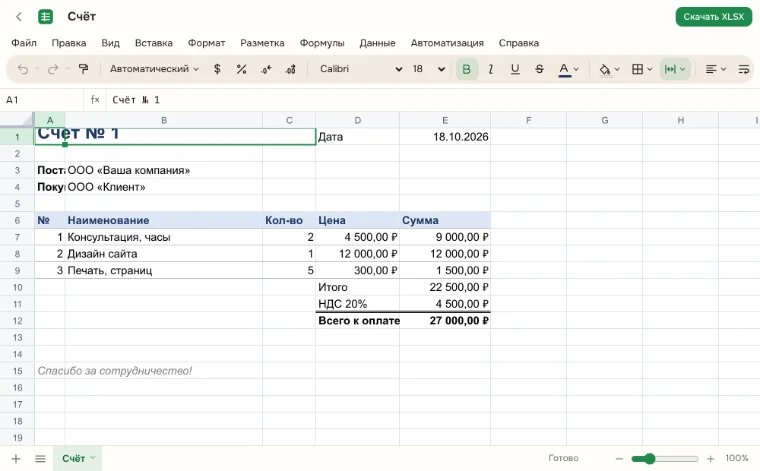Click the Скачать XLSX button

[713, 16]
